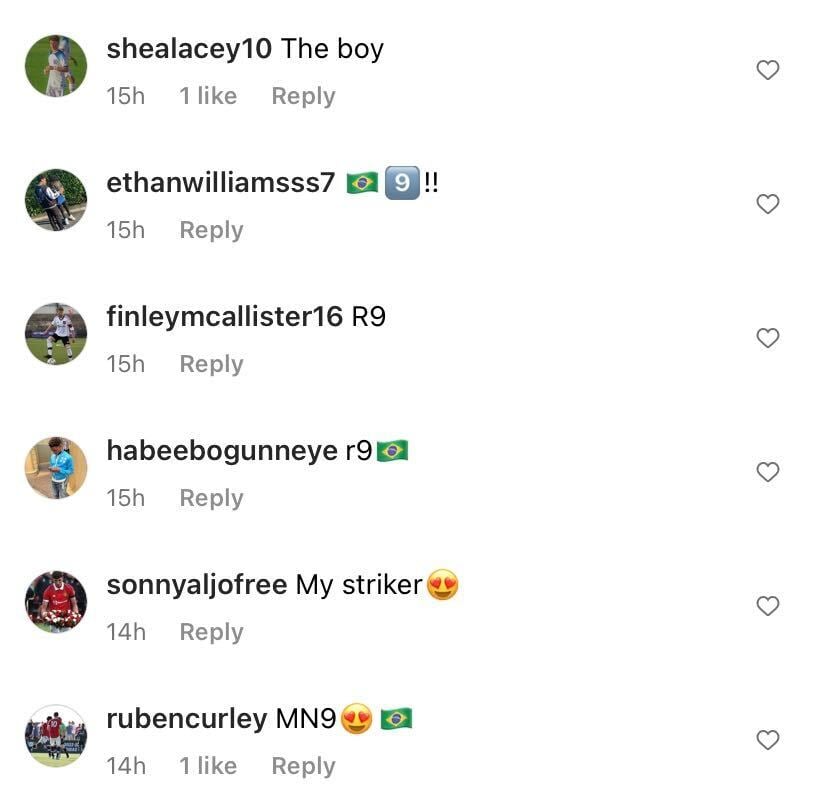Like shealacey10's comment with the heart
Image resolution: width=828 pixels, height=790 pixels.
click(x=767, y=70)
